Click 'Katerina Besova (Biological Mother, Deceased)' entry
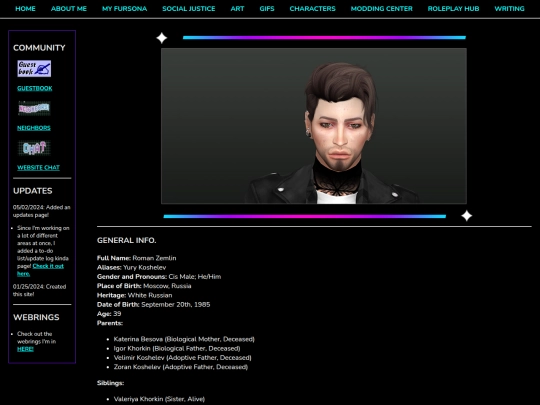Screen dimensions: 540x405 (x=184, y=339)
